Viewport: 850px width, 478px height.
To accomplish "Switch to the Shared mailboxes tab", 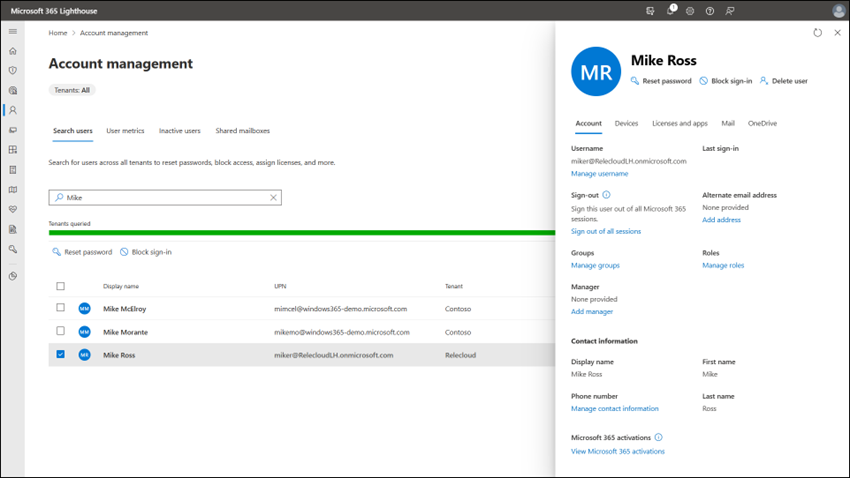I will (x=242, y=131).
